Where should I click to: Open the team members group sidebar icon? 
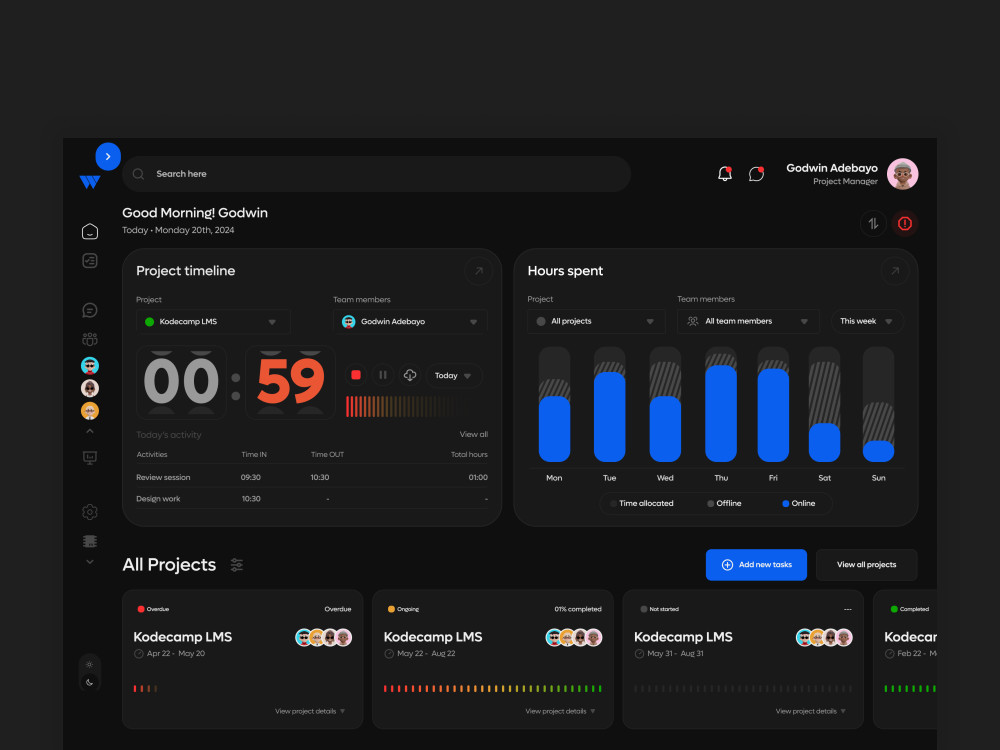90,339
